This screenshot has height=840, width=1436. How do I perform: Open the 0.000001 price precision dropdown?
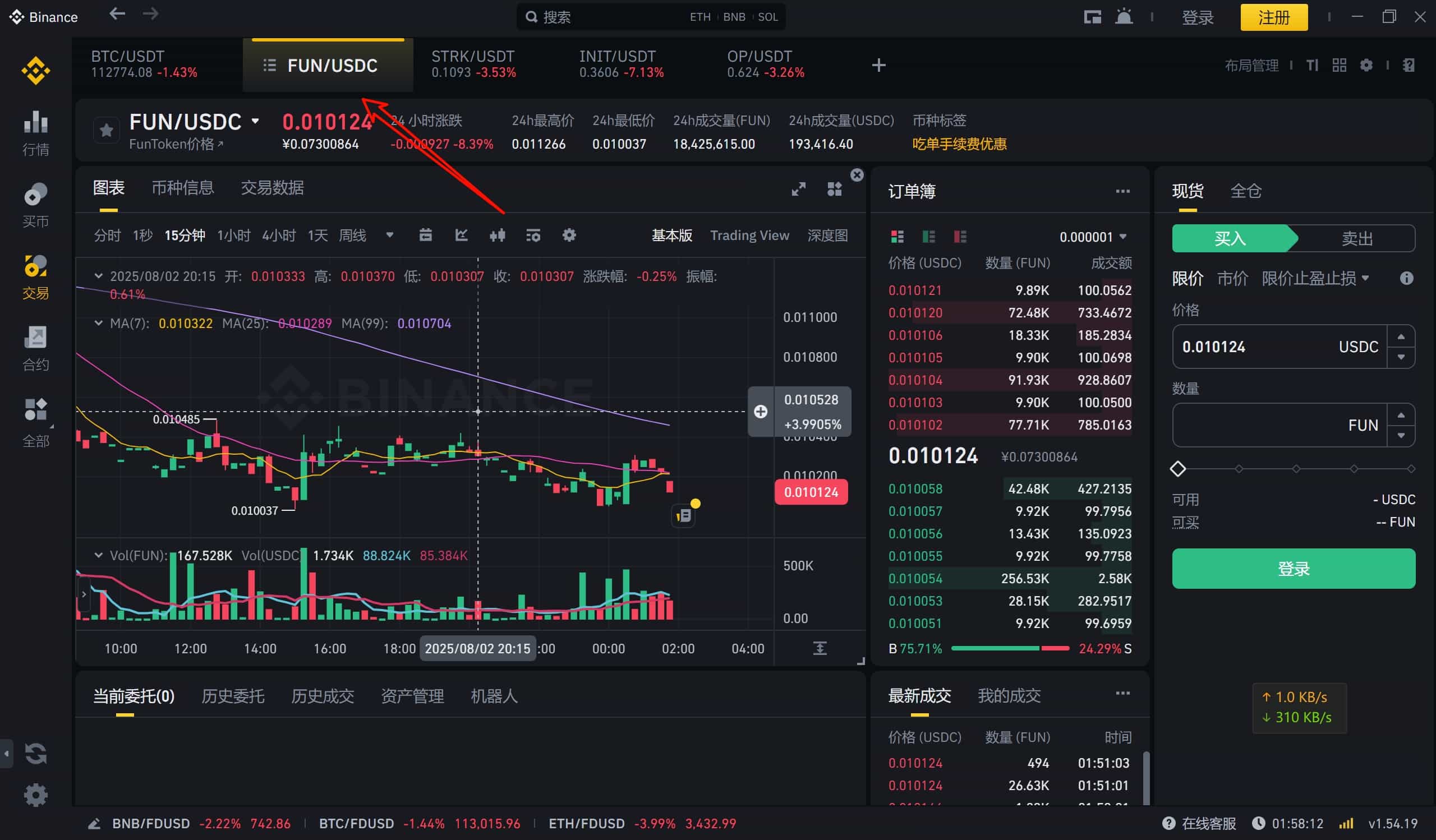pyautogui.click(x=1093, y=237)
